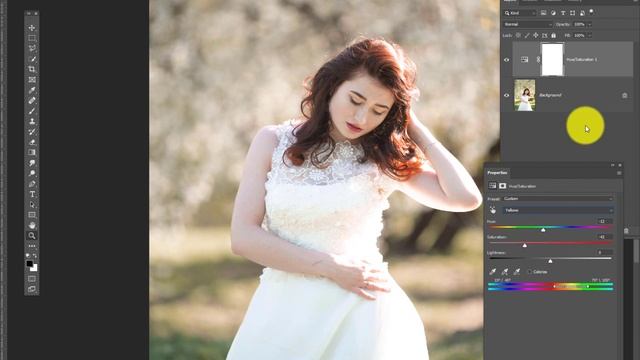Toggle adjustment layer filter

553,13
